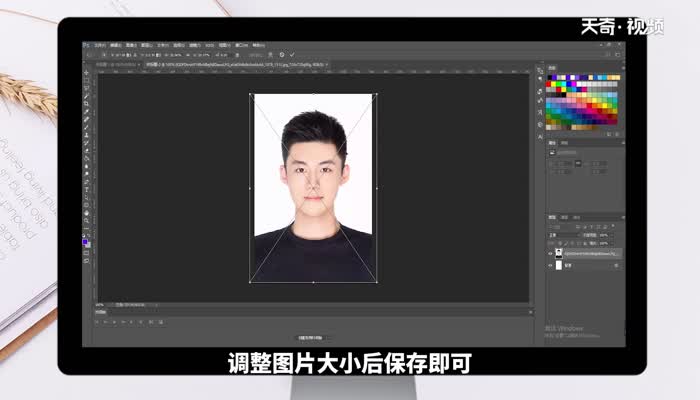Viewport: 700px width, 400px height.
Task: Close the active document tab
Action: point(327,65)
